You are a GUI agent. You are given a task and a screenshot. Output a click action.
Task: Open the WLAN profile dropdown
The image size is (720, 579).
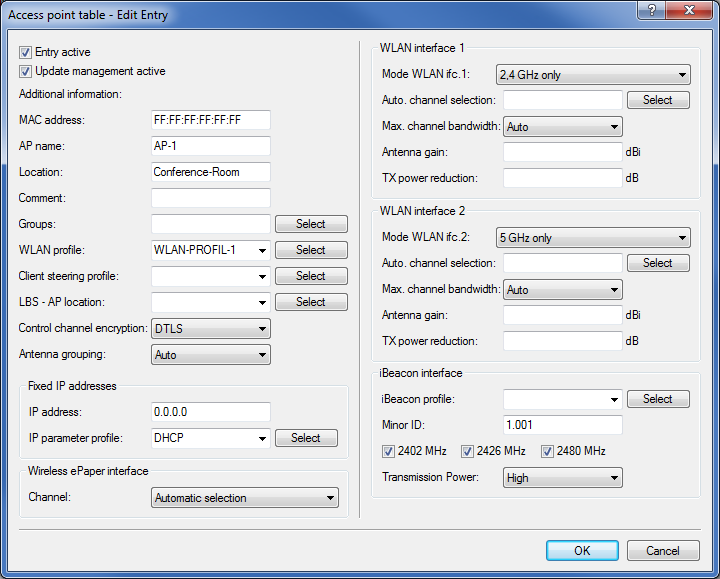click(261, 250)
